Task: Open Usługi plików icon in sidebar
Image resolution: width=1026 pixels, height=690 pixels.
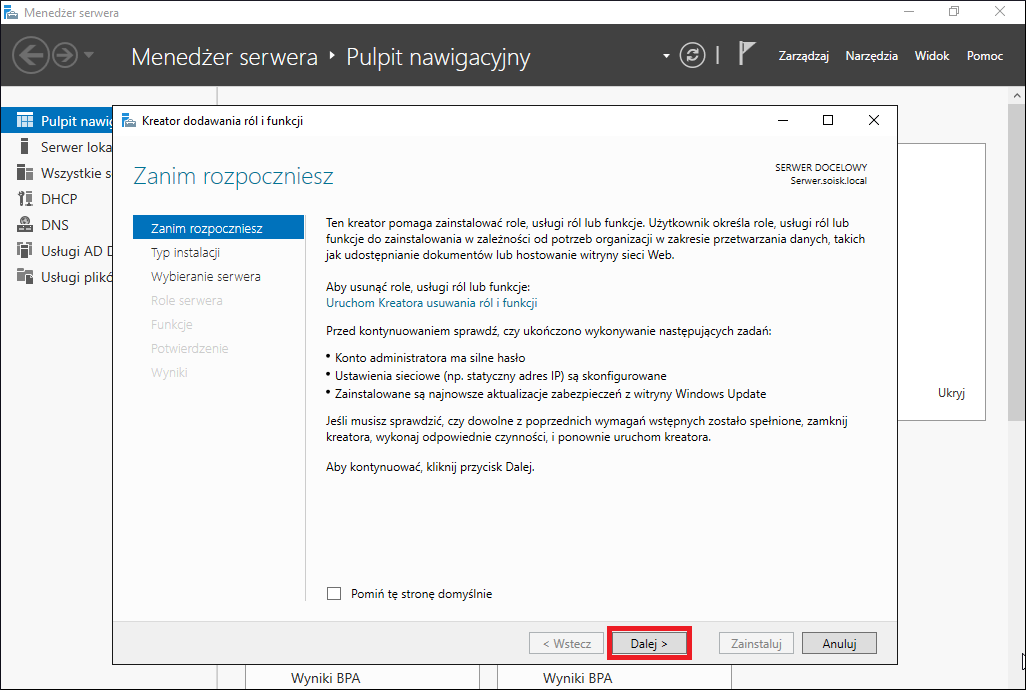Action: [25, 277]
